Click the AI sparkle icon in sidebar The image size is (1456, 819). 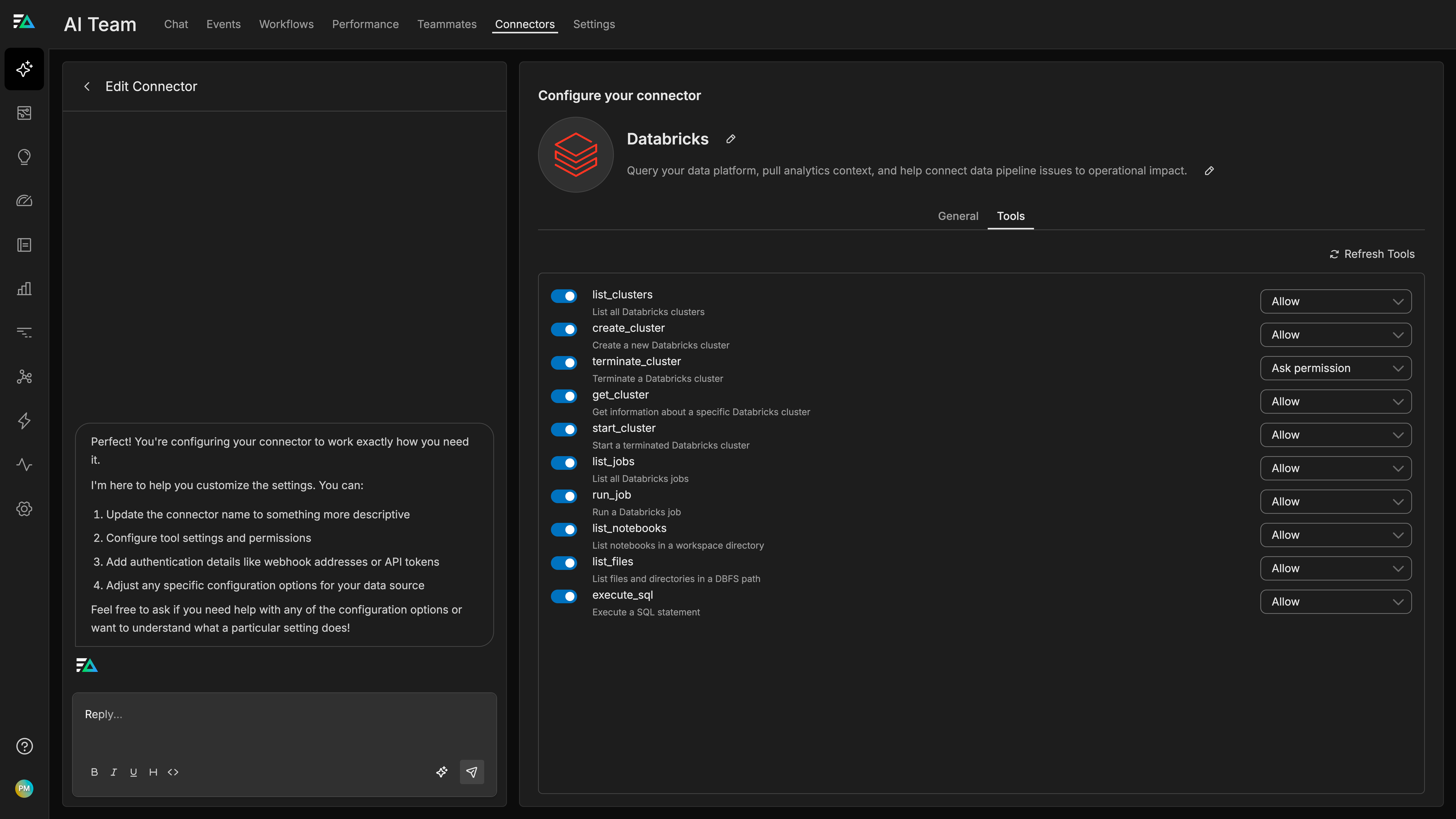(24, 69)
